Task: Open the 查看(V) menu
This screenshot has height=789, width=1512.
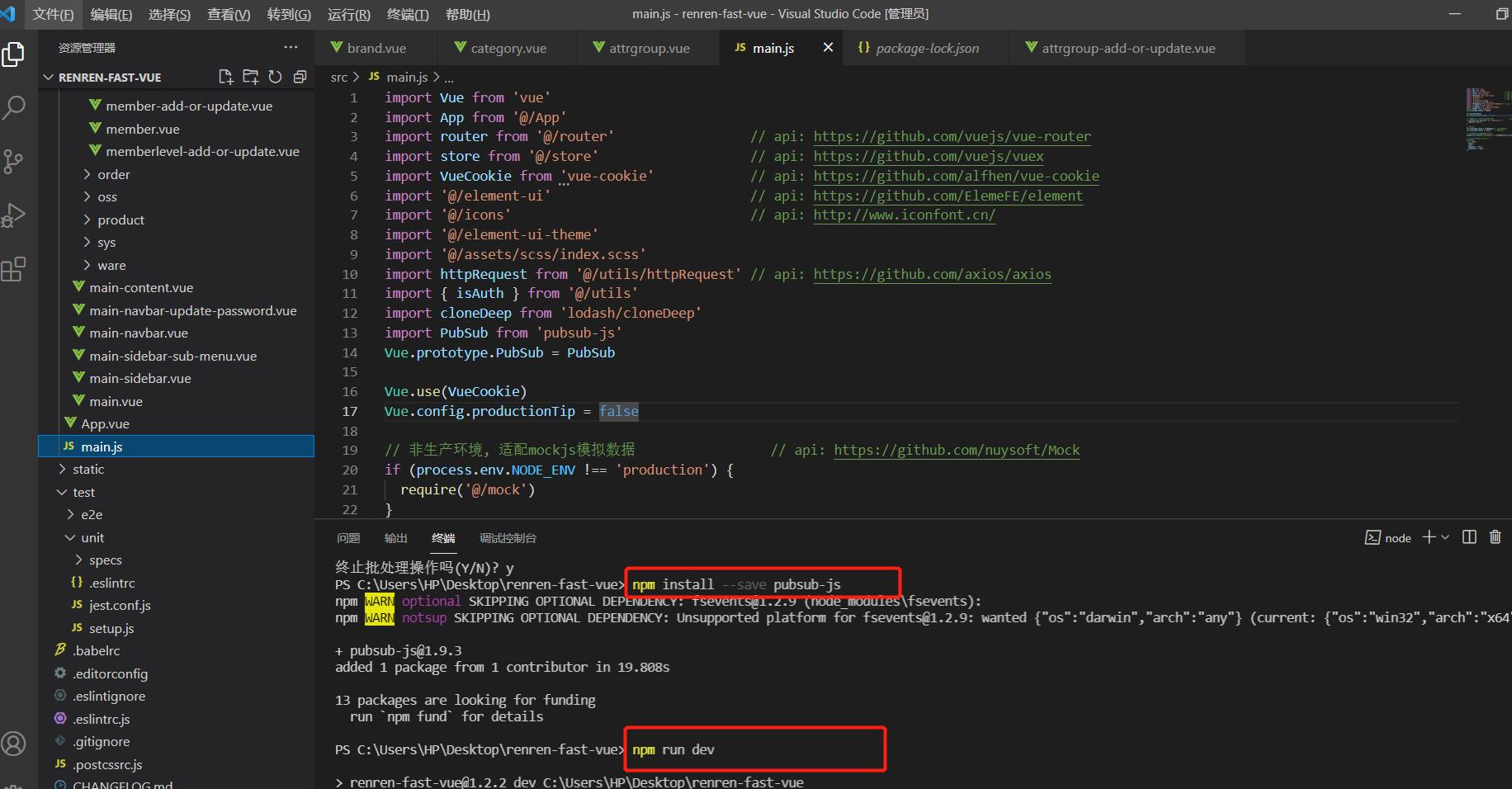Action: click(x=229, y=14)
